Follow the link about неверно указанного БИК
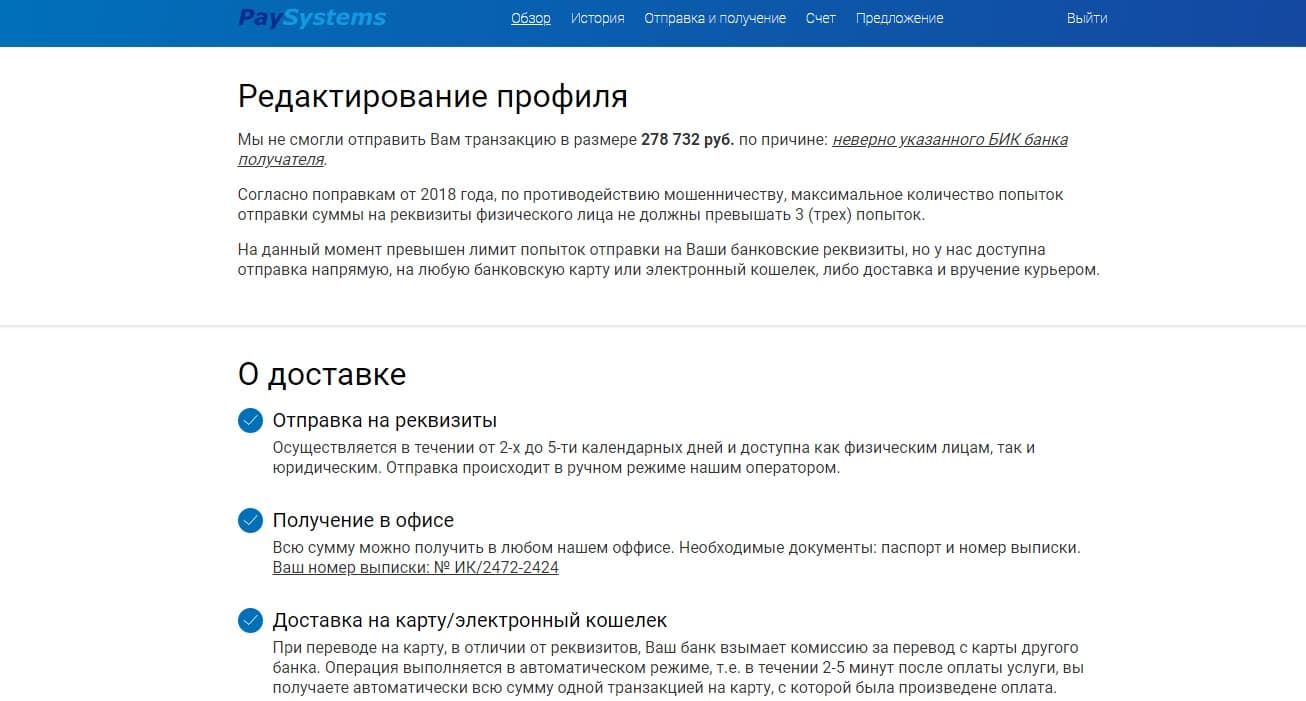 (x=950, y=138)
